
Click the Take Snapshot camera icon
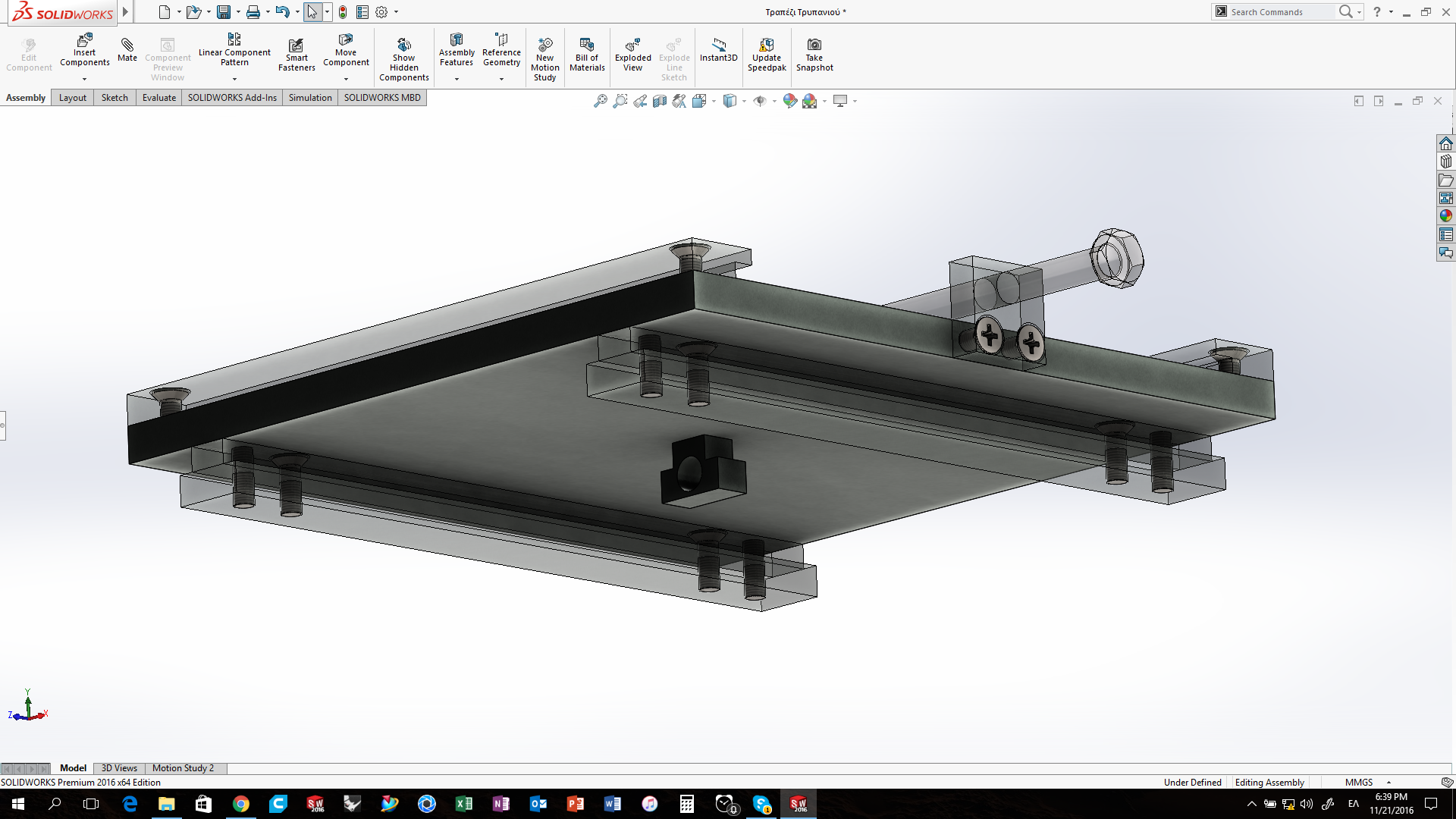814,45
